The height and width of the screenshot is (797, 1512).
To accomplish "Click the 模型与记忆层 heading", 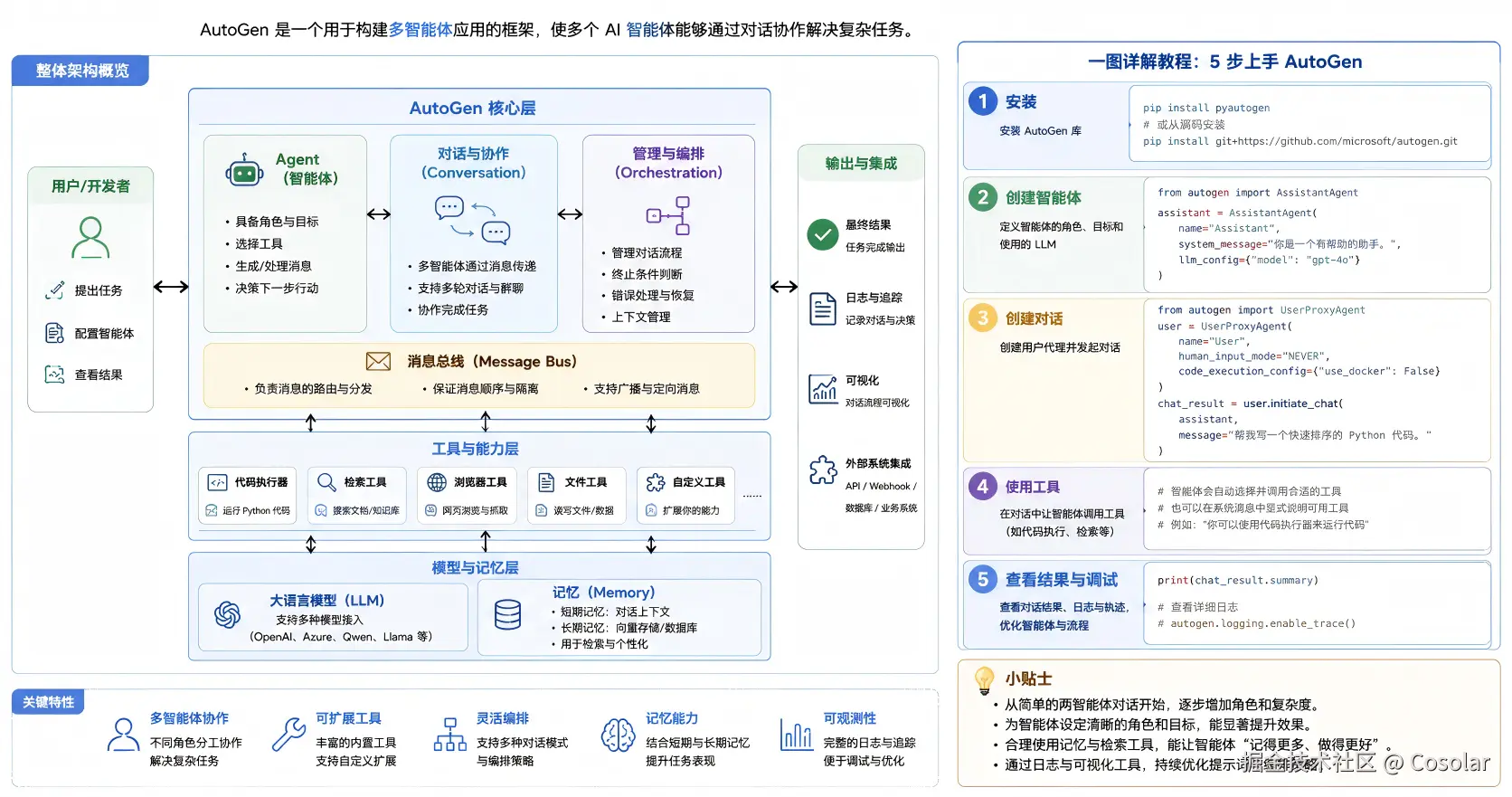I will [476, 567].
